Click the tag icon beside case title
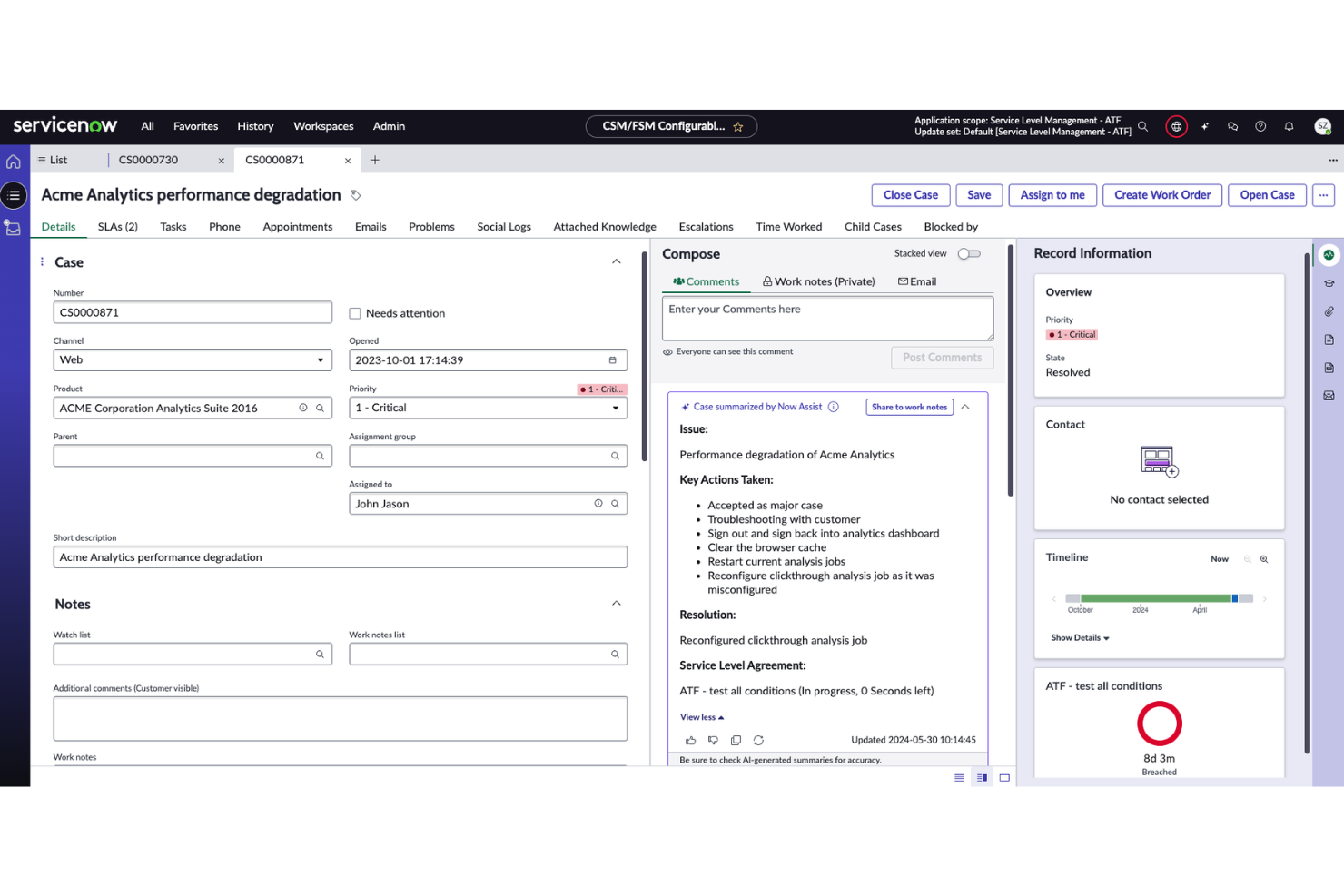 (x=356, y=195)
